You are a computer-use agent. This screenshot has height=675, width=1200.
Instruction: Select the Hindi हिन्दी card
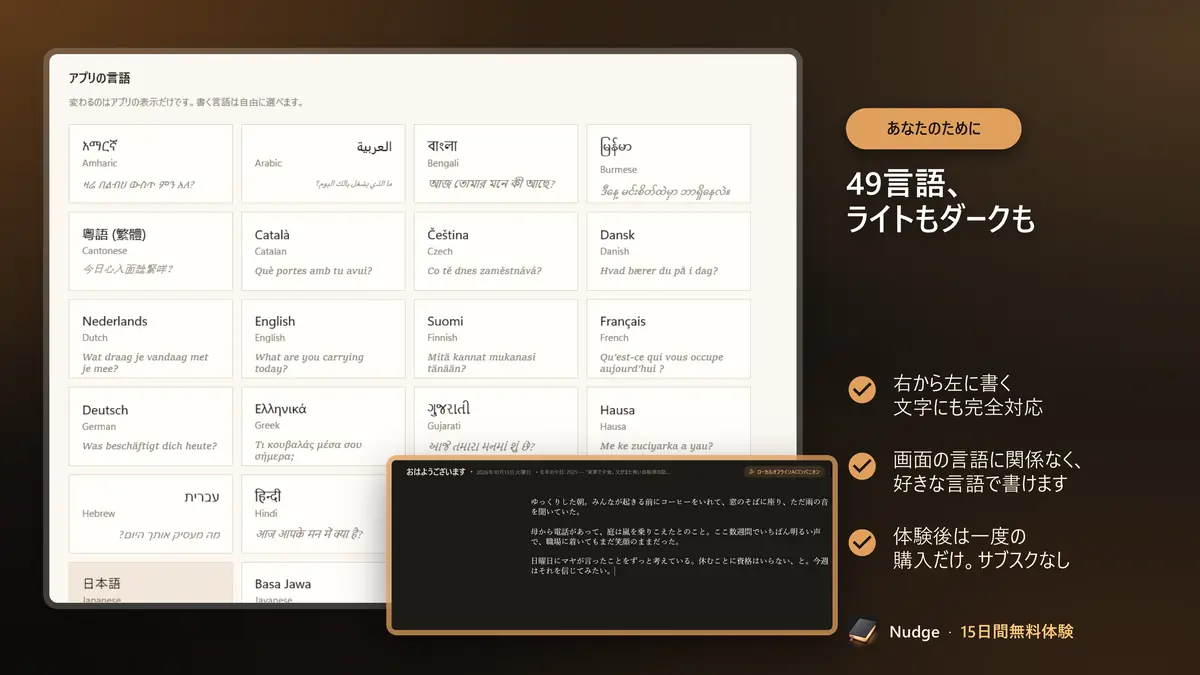314,514
